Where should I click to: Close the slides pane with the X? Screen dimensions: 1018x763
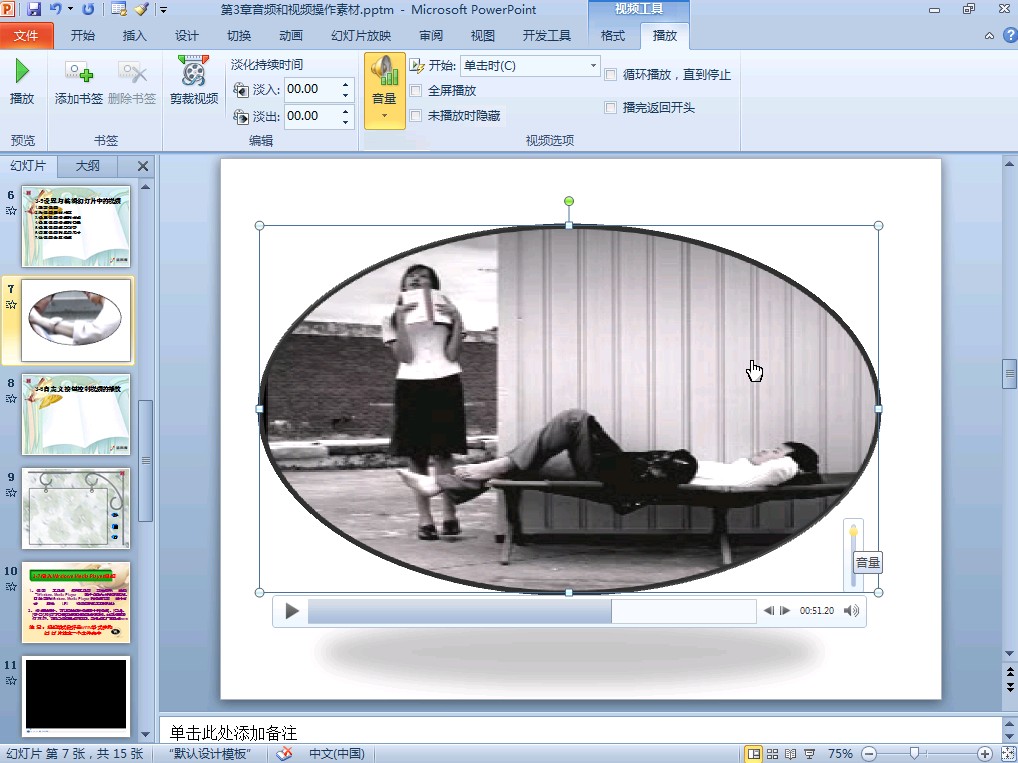142,166
